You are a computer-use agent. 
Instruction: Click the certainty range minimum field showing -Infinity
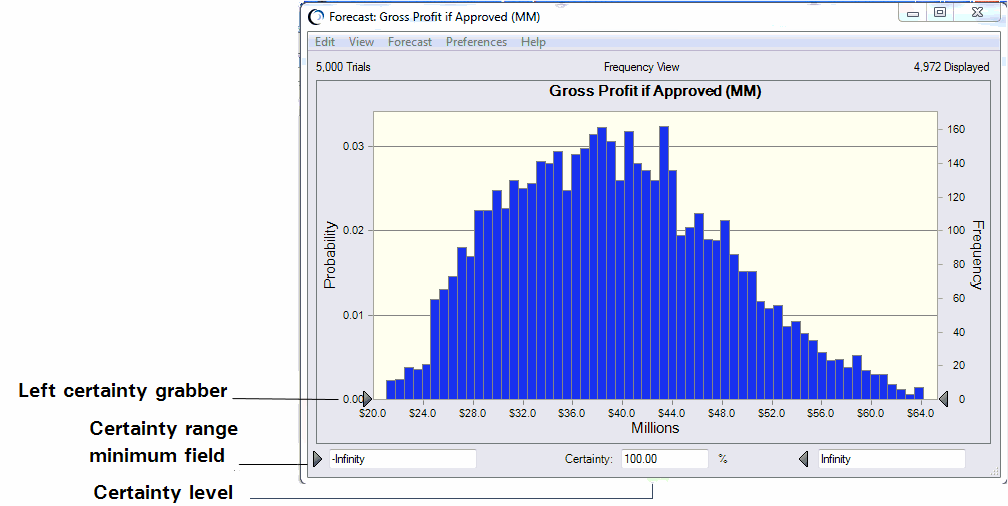click(x=402, y=459)
